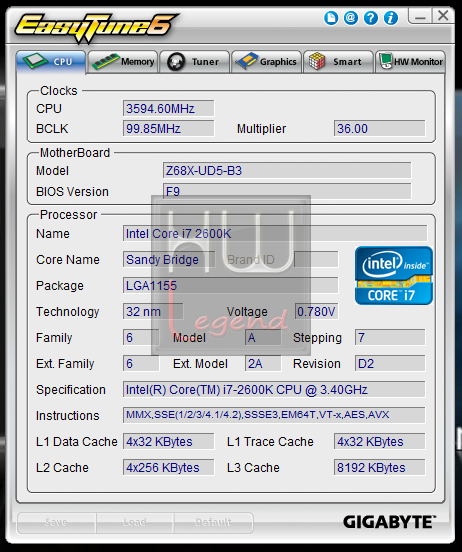Click the info 'i' icon

click(x=391, y=18)
